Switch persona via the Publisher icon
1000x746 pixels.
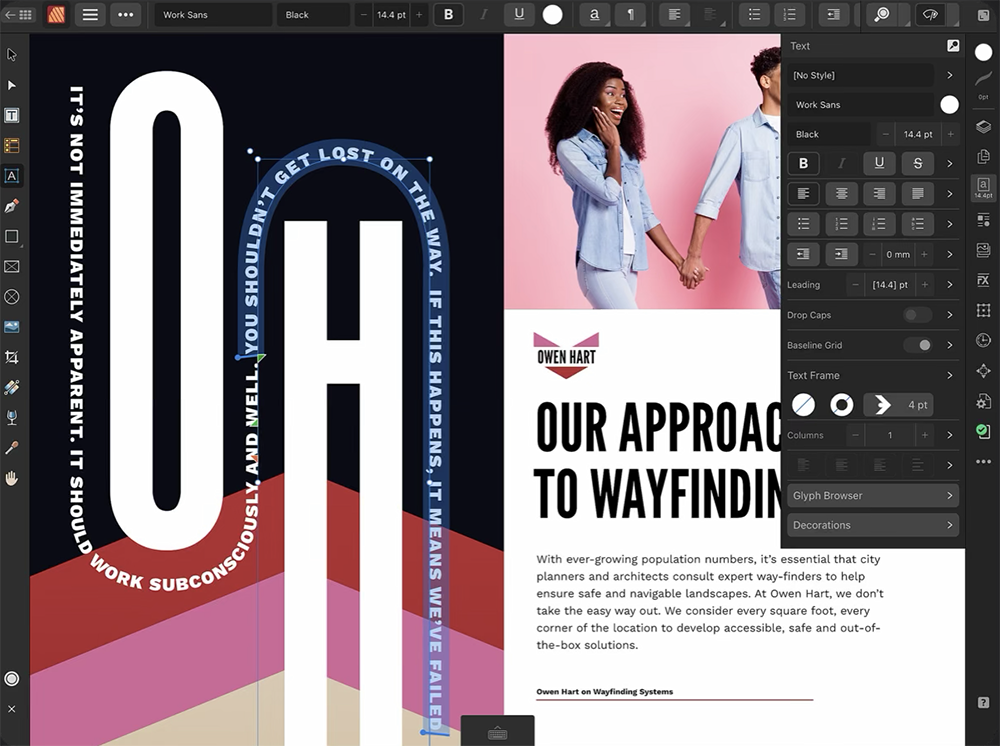pos(56,15)
